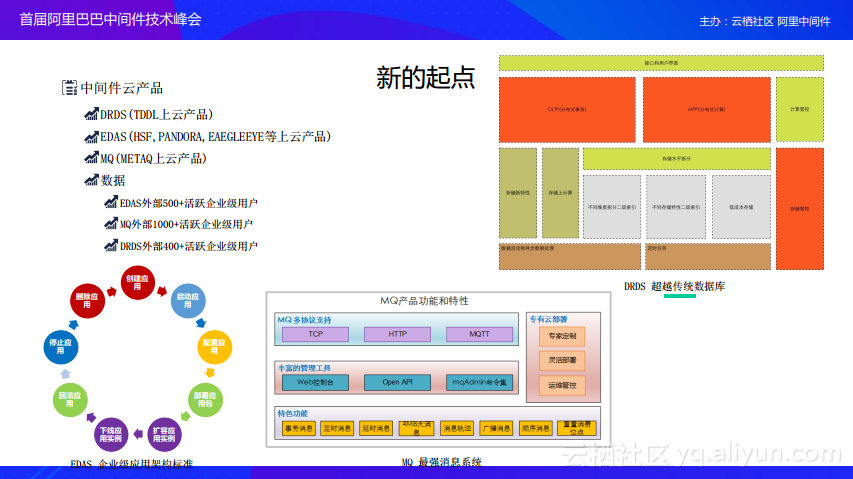Click the green 存储水平拆分 bar
This screenshot has height=479, width=853.
677,159
